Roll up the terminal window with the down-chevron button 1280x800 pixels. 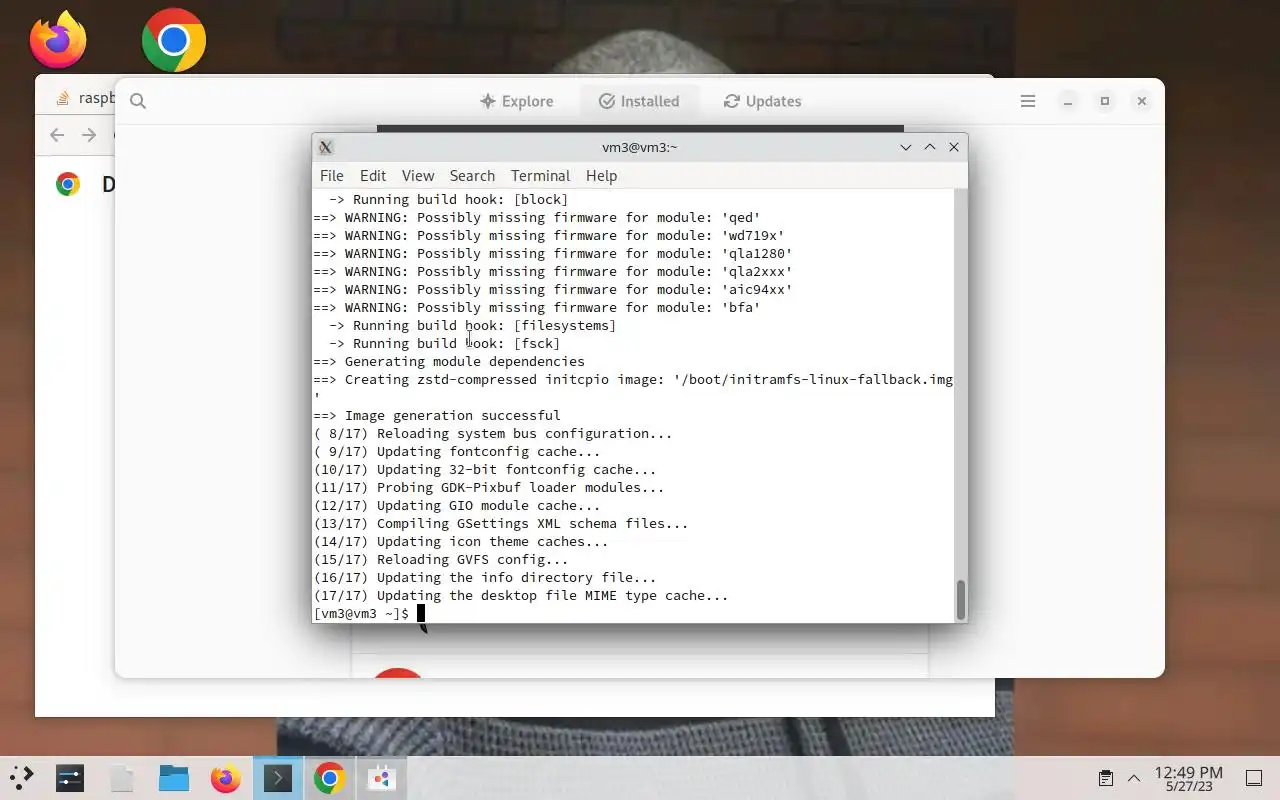pos(906,147)
